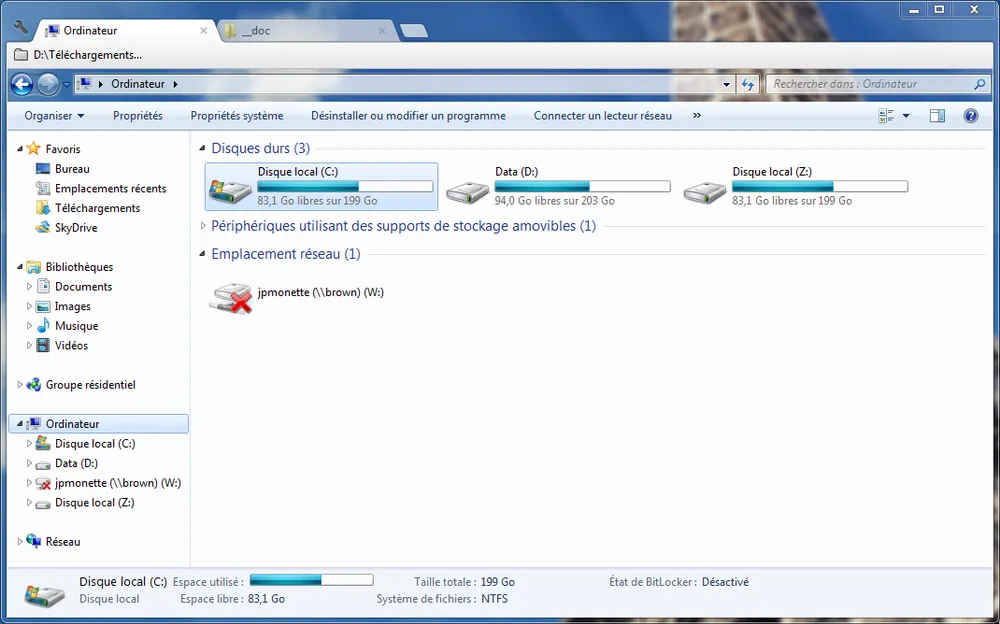Click the Espace utilisé bar in details pane
This screenshot has width=1000, height=624.
click(311, 580)
